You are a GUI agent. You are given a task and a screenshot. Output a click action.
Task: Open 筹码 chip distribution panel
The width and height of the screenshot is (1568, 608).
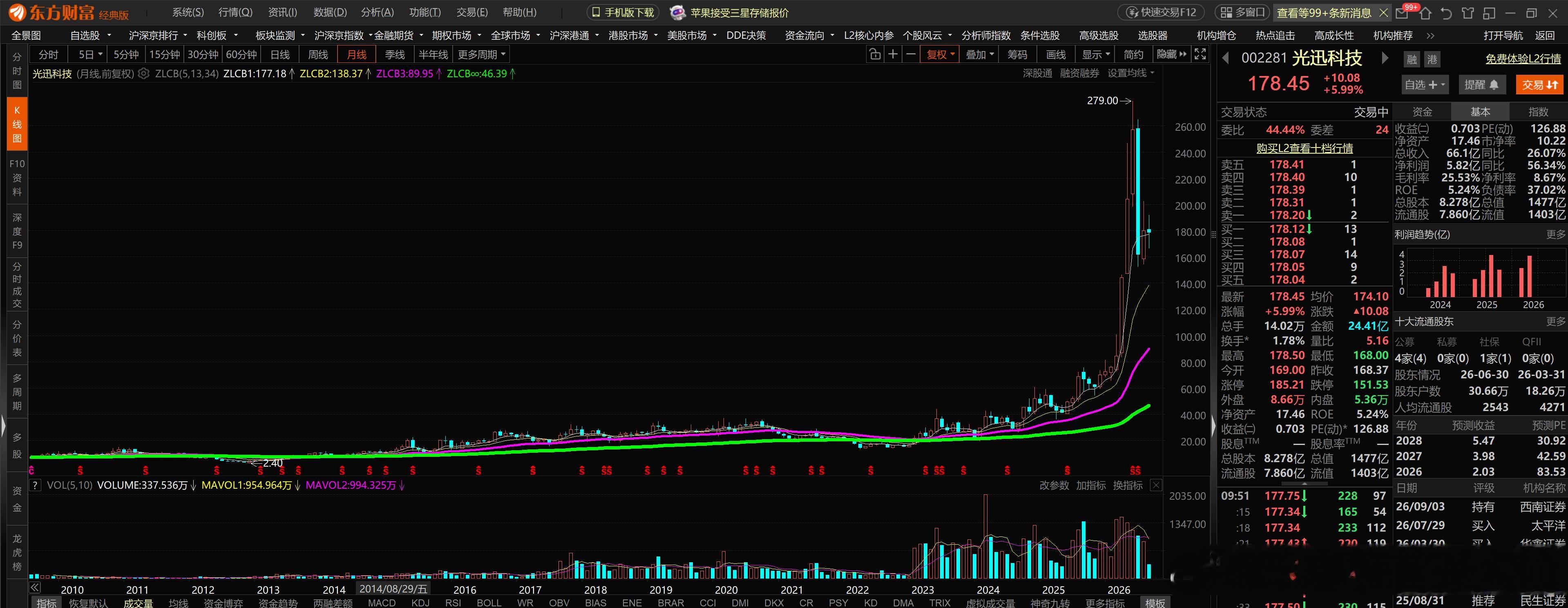pos(1017,55)
